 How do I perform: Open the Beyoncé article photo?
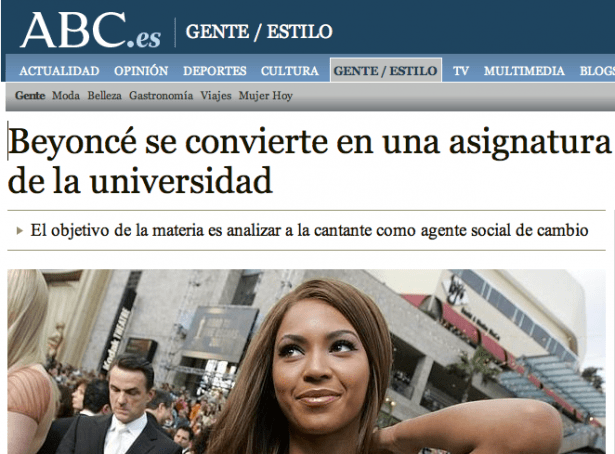[306, 361]
